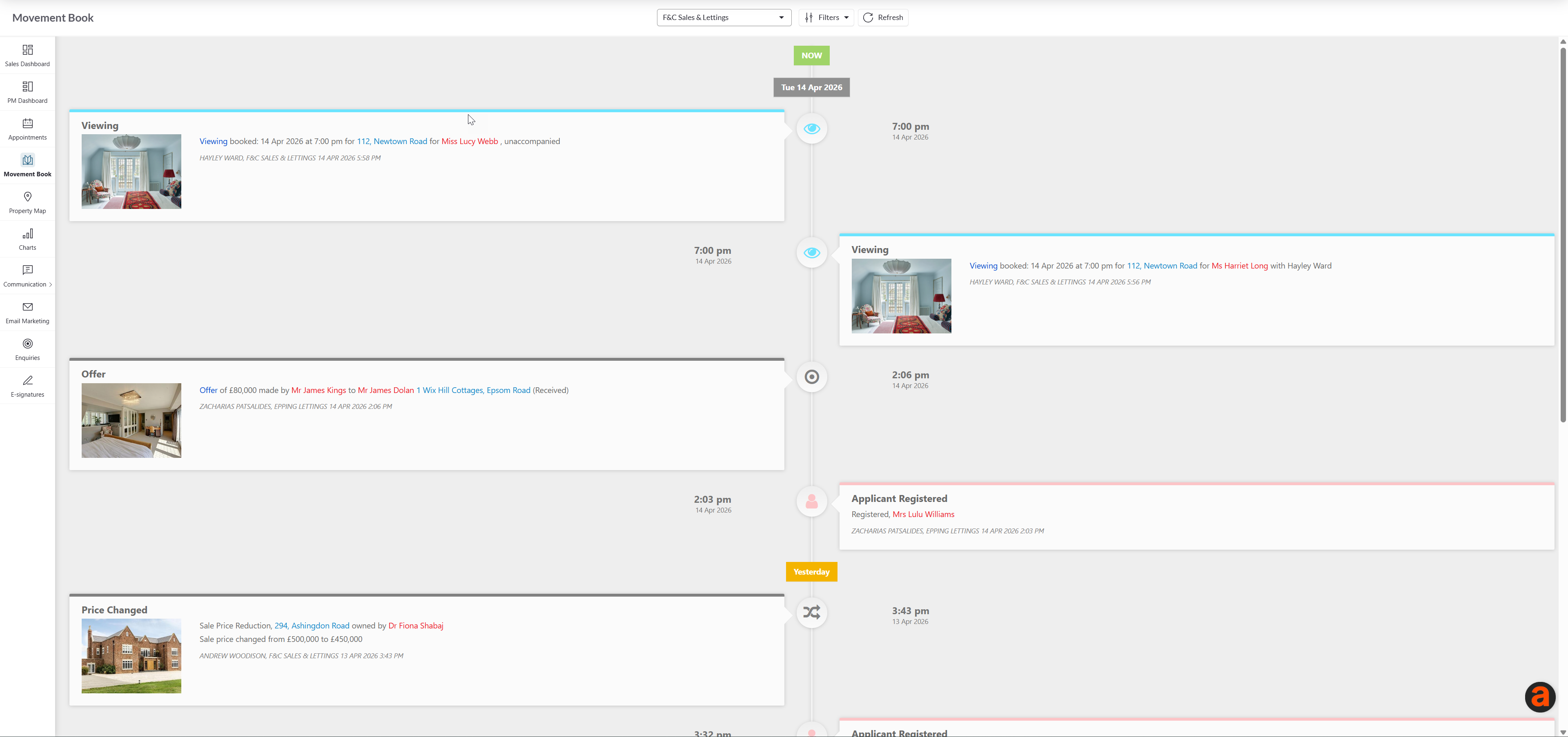This screenshot has width=1568, height=737.
Task: Open the Enquiries target icon
Action: click(x=27, y=344)
